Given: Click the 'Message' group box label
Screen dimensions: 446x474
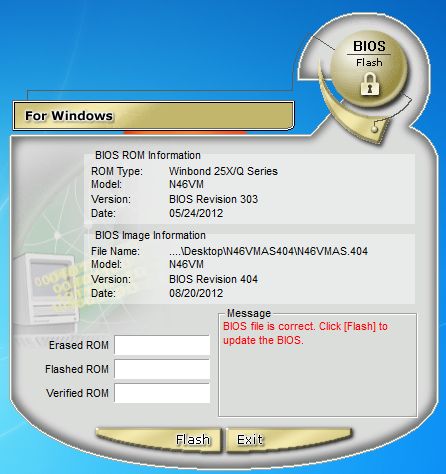Looking at the screenshot, I should [x=249, y=313].
